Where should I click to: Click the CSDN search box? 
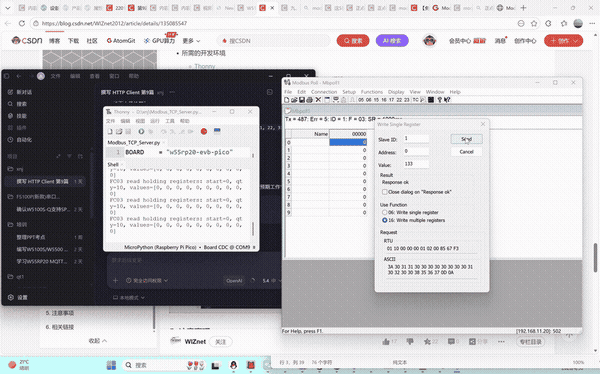[274, 41]
